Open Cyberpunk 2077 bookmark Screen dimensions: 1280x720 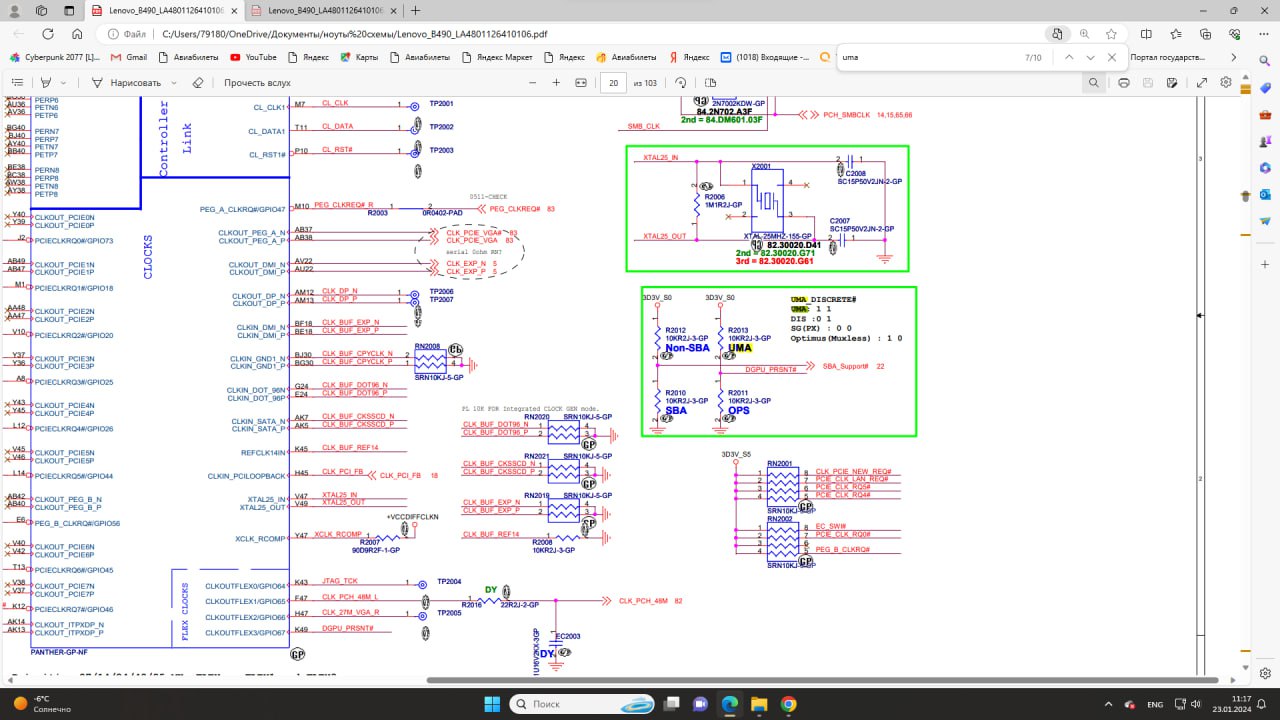[54, 57]
